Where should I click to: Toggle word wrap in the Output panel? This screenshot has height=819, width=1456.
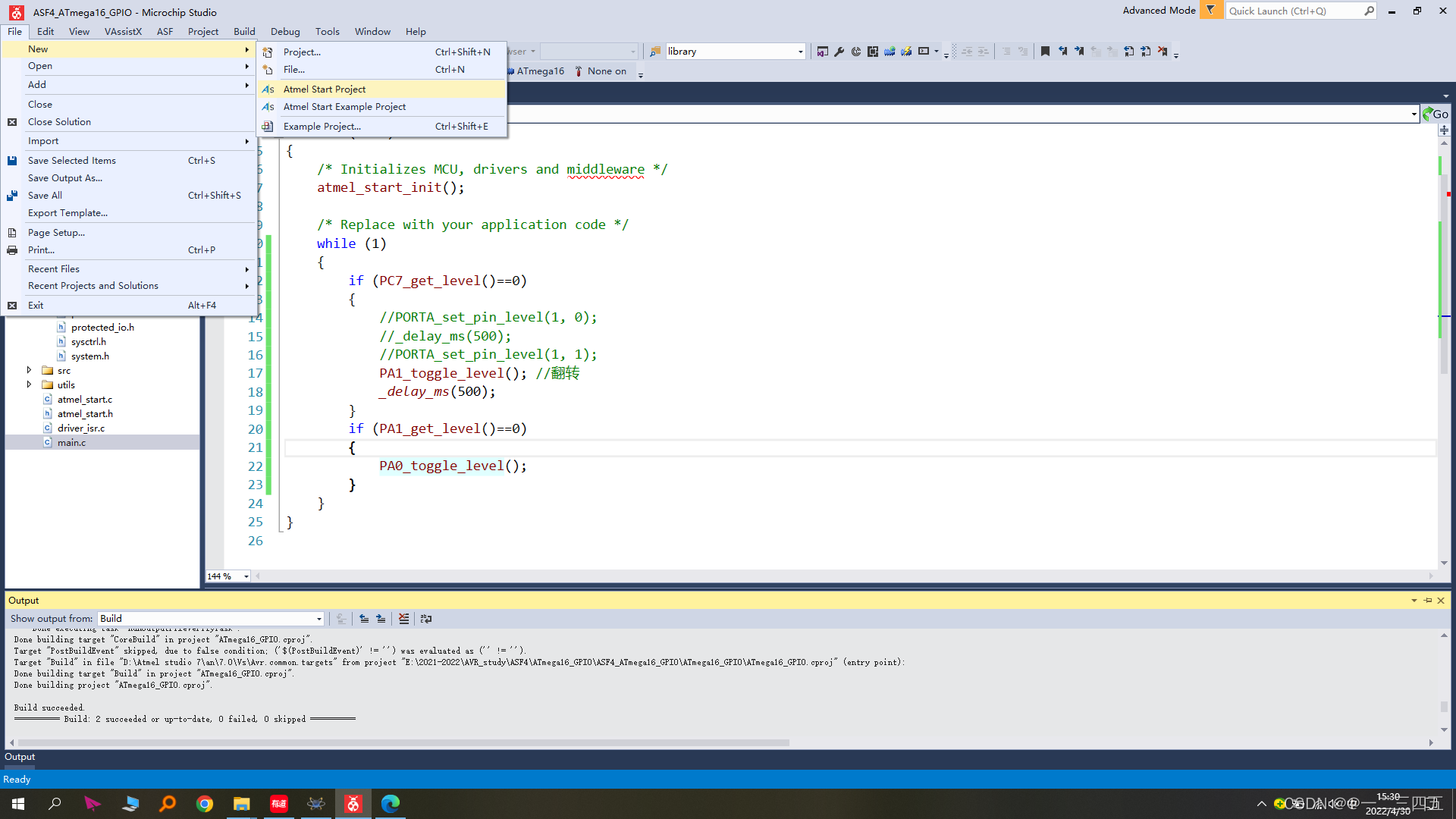[x=426, y=619]
